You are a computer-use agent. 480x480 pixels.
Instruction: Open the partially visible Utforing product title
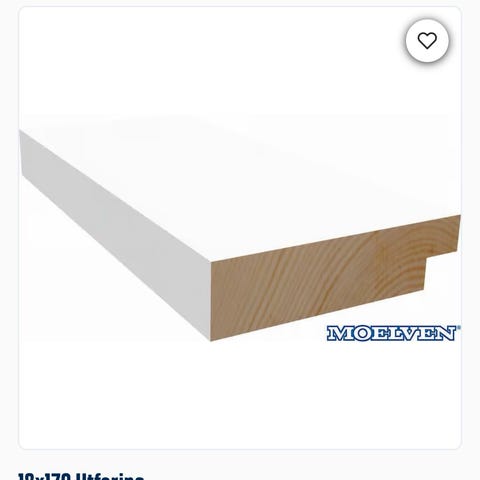(81, 476)
